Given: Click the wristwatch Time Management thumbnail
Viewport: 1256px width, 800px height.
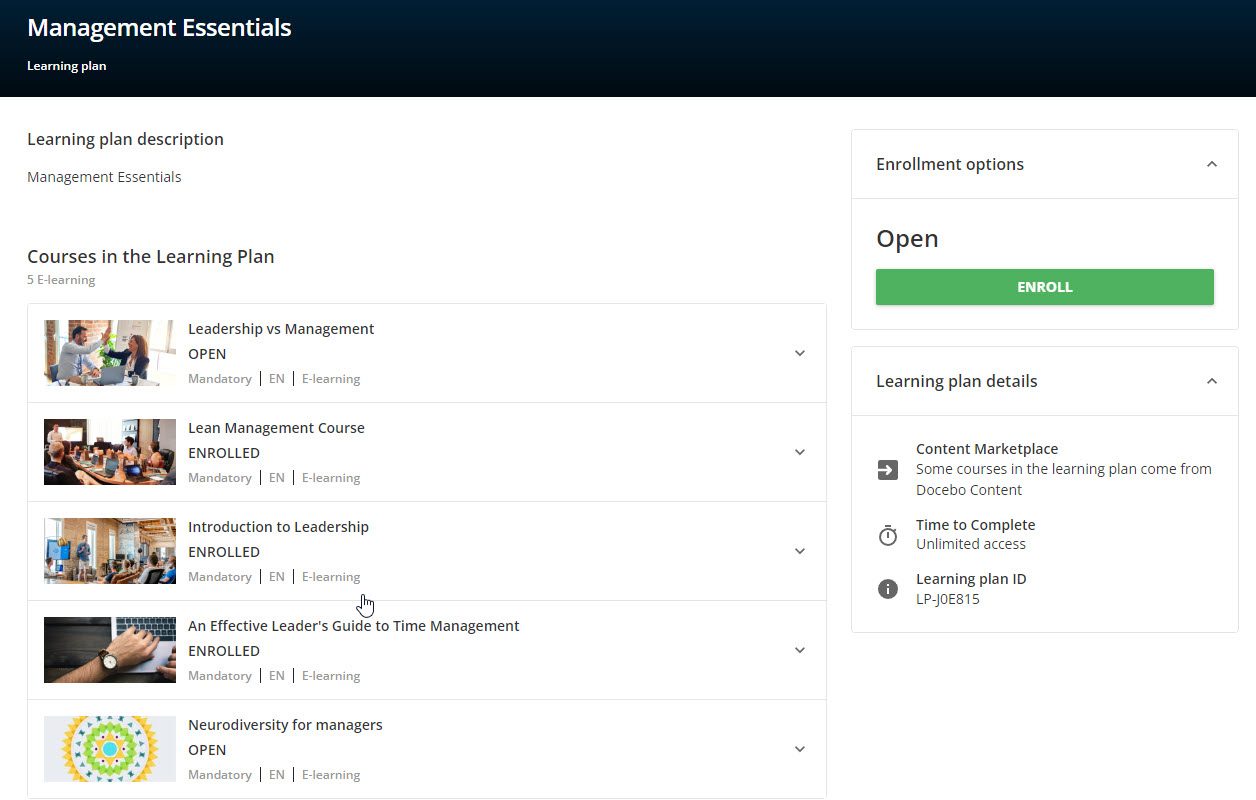Looking at the screenshot, I should click(110, 650).
